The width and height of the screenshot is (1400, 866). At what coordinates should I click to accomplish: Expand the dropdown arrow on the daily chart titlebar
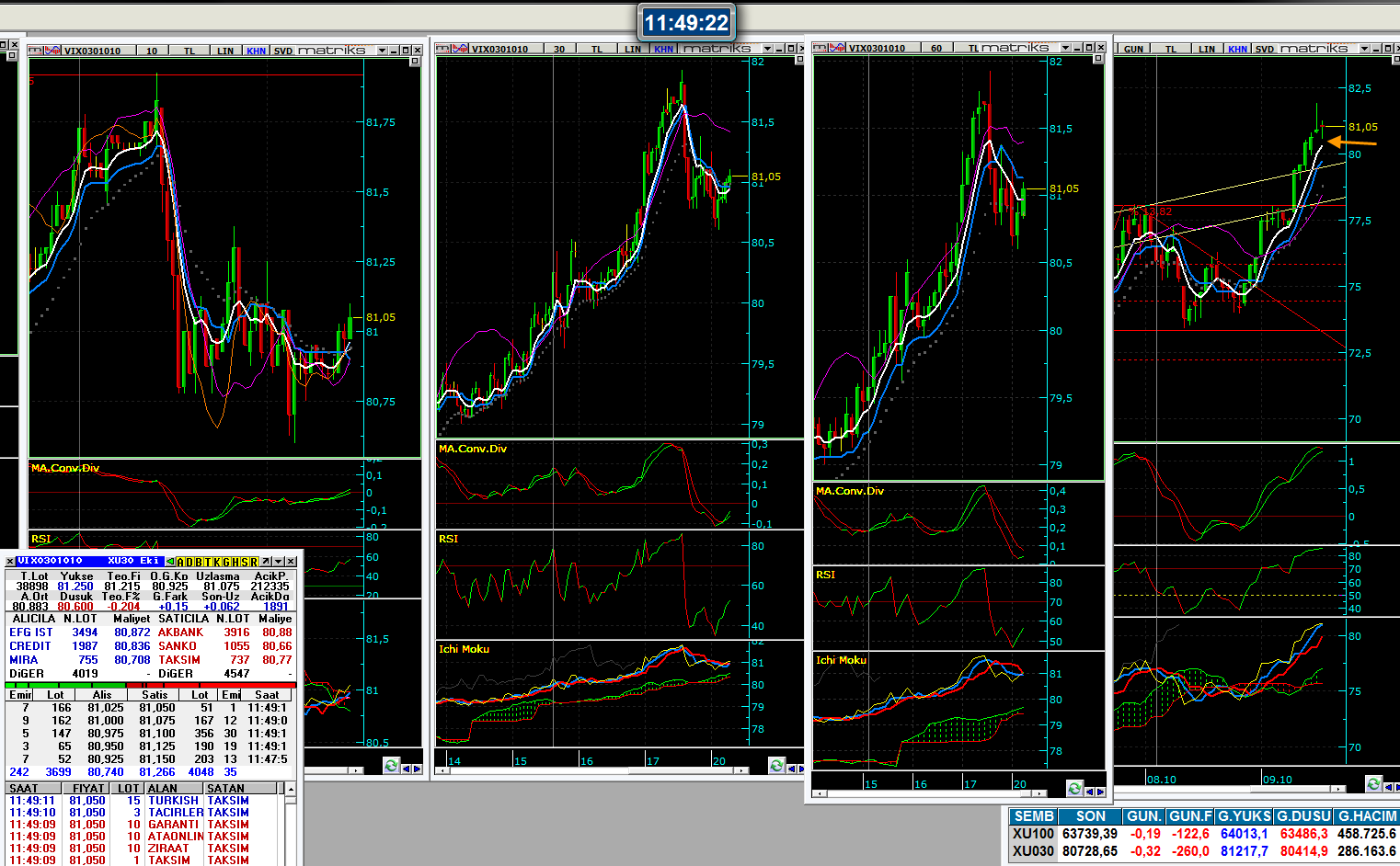1364,49
